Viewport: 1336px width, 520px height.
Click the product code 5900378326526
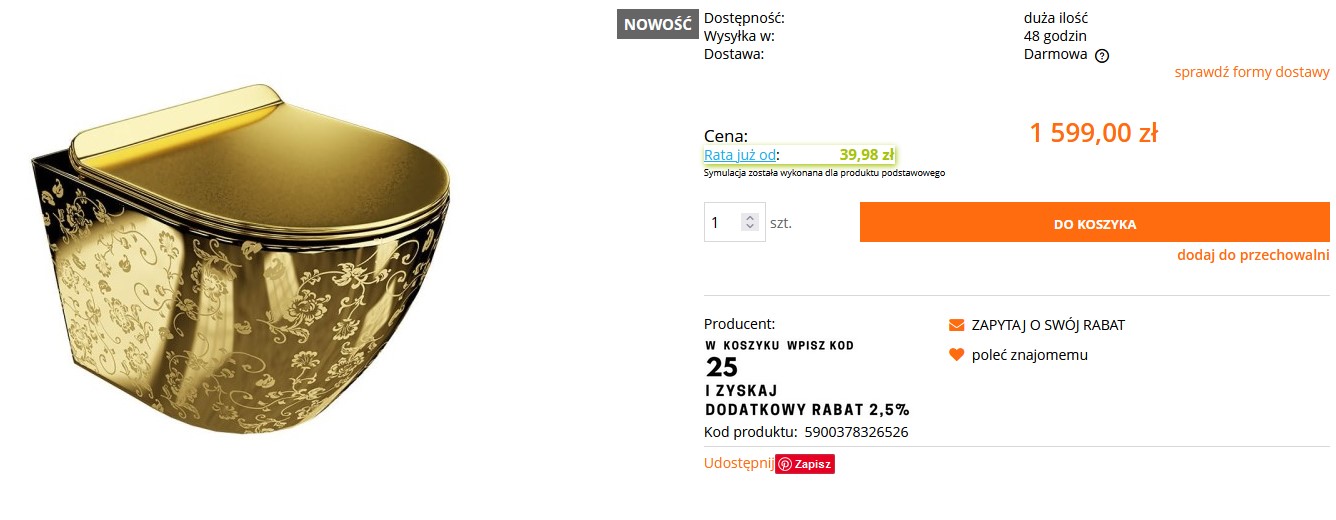point(856,432)
